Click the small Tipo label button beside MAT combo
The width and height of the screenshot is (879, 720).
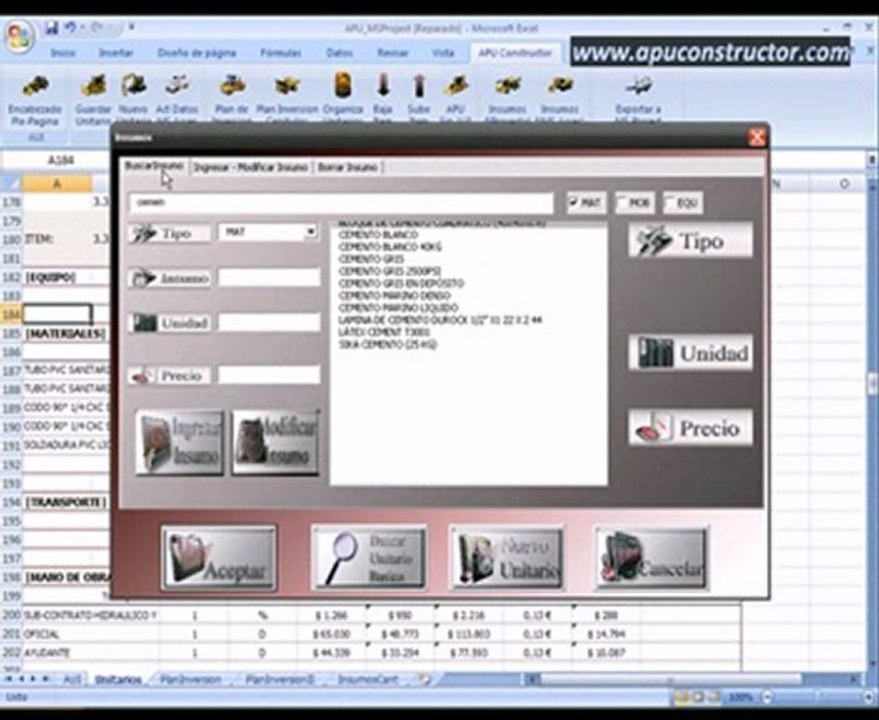(169, 233)
